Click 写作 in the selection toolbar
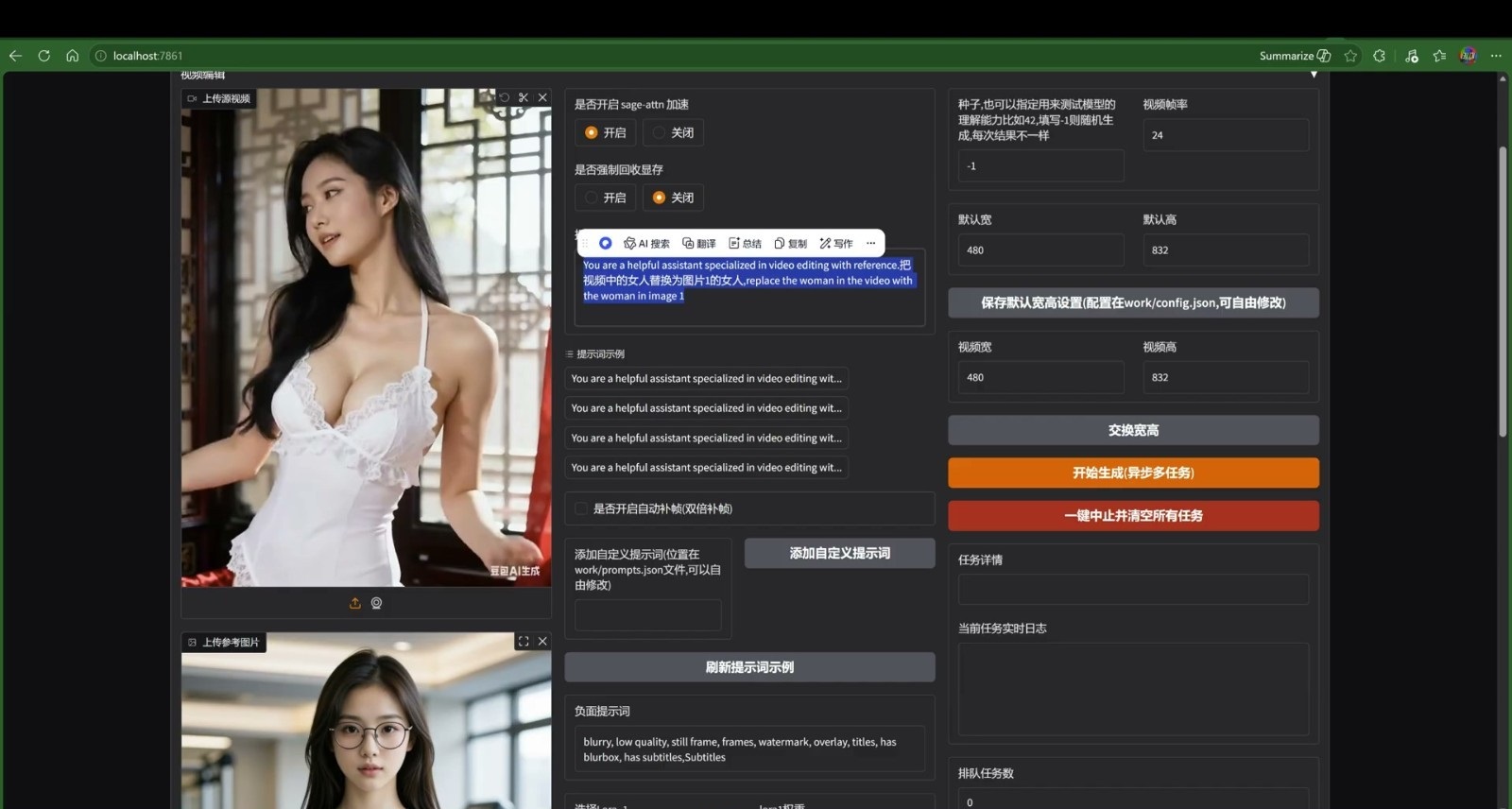Viewport: 1512px width, 809px height. pos(835,243)
